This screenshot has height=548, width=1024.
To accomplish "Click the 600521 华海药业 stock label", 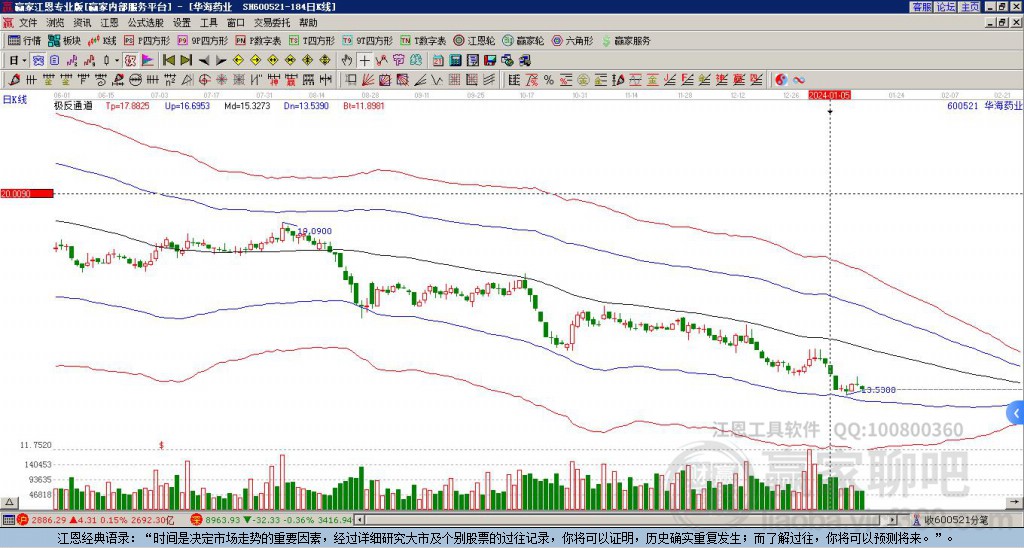I will [984, 106].
